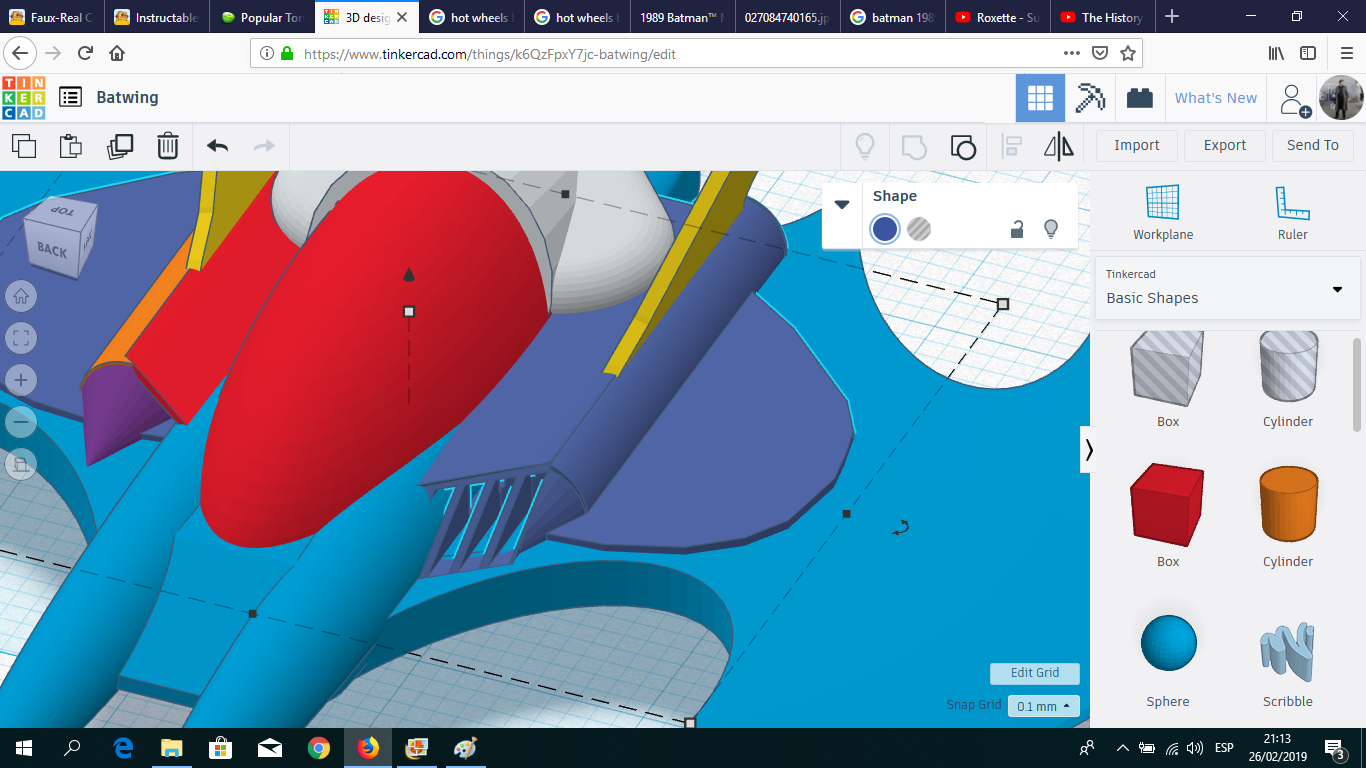Click the Send To button
Viewport: 1366px width, 768px height.
1313,146
